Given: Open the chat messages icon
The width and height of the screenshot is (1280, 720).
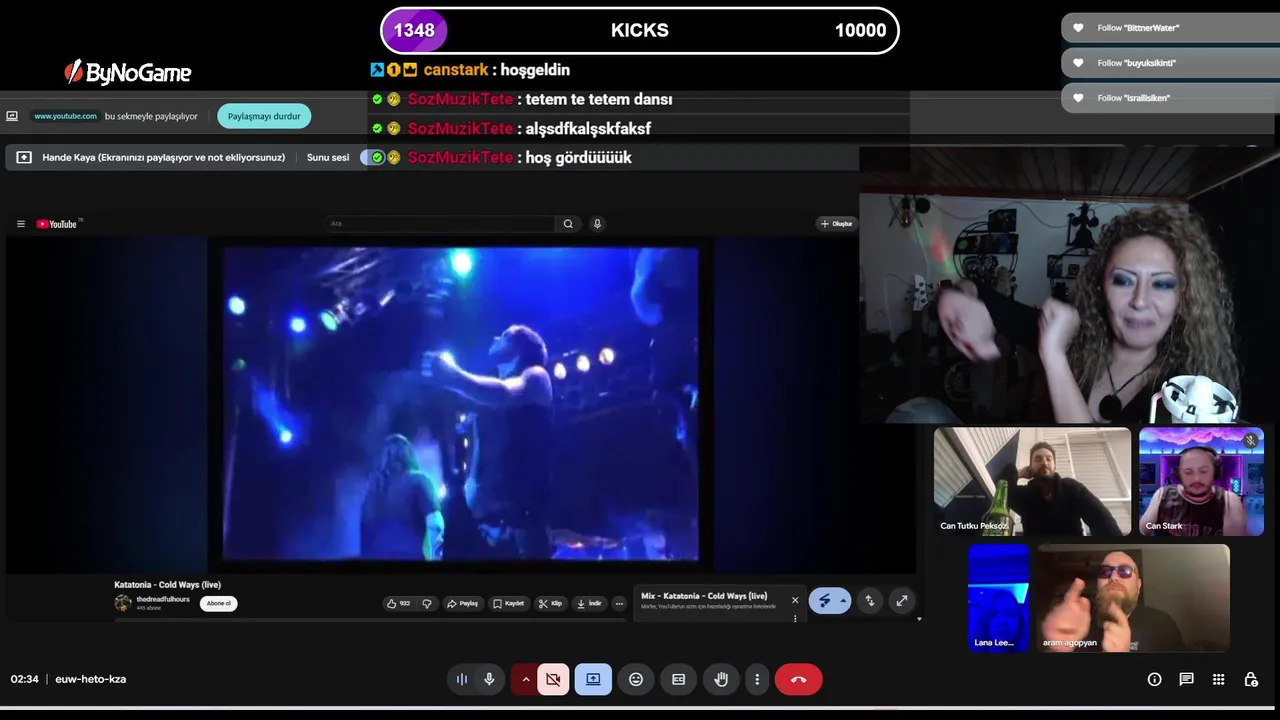Looking at the screenshot, I should point(1186,679).
